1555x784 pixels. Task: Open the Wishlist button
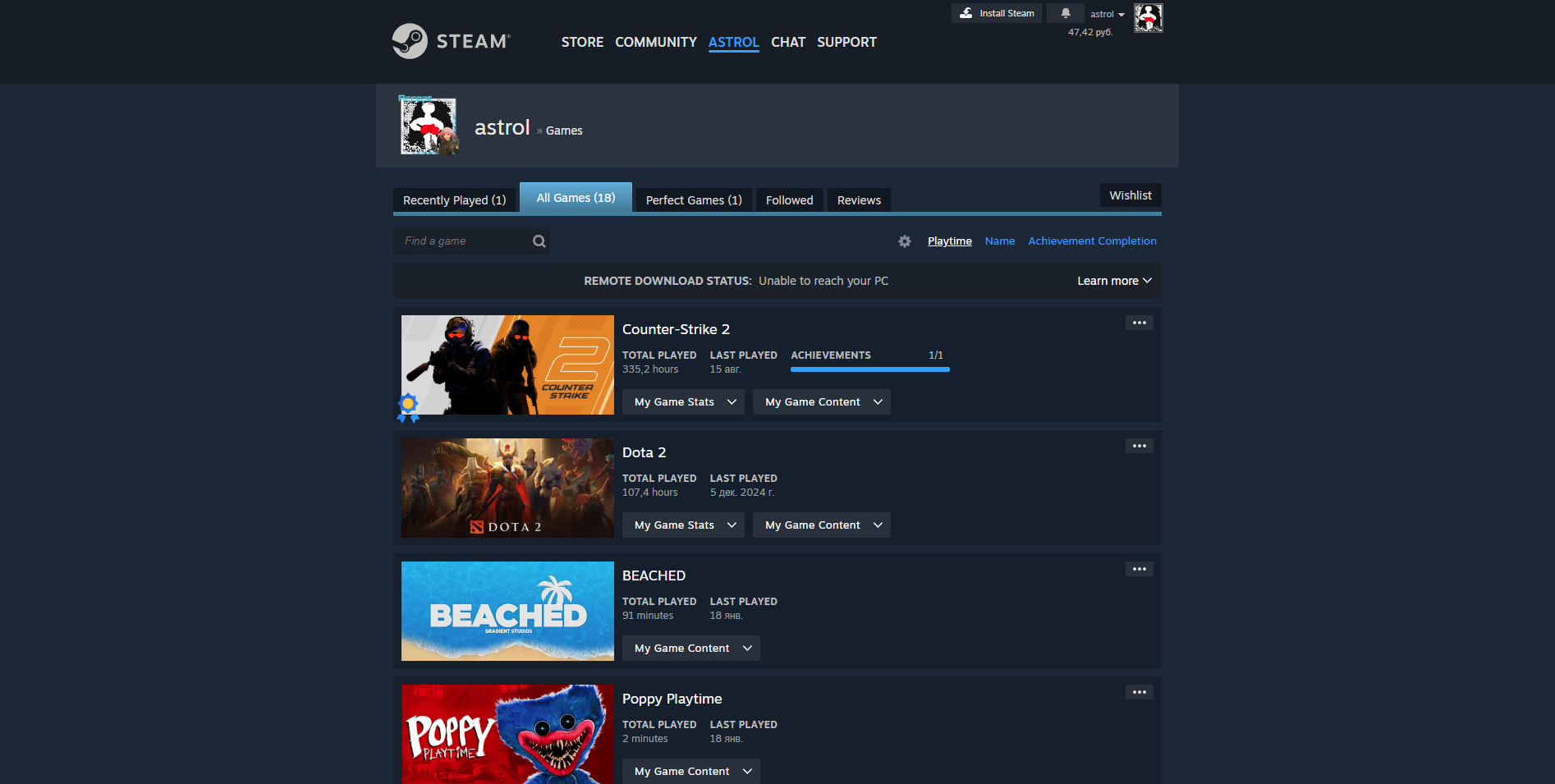click(1131, 195)
